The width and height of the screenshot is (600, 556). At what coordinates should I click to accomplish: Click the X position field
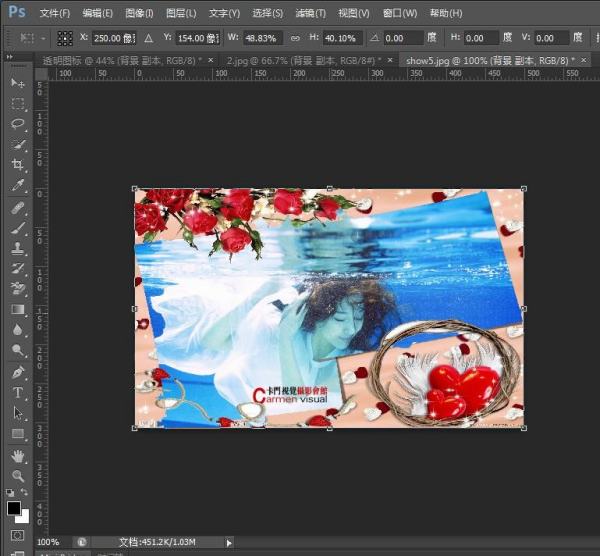(114, 38)
